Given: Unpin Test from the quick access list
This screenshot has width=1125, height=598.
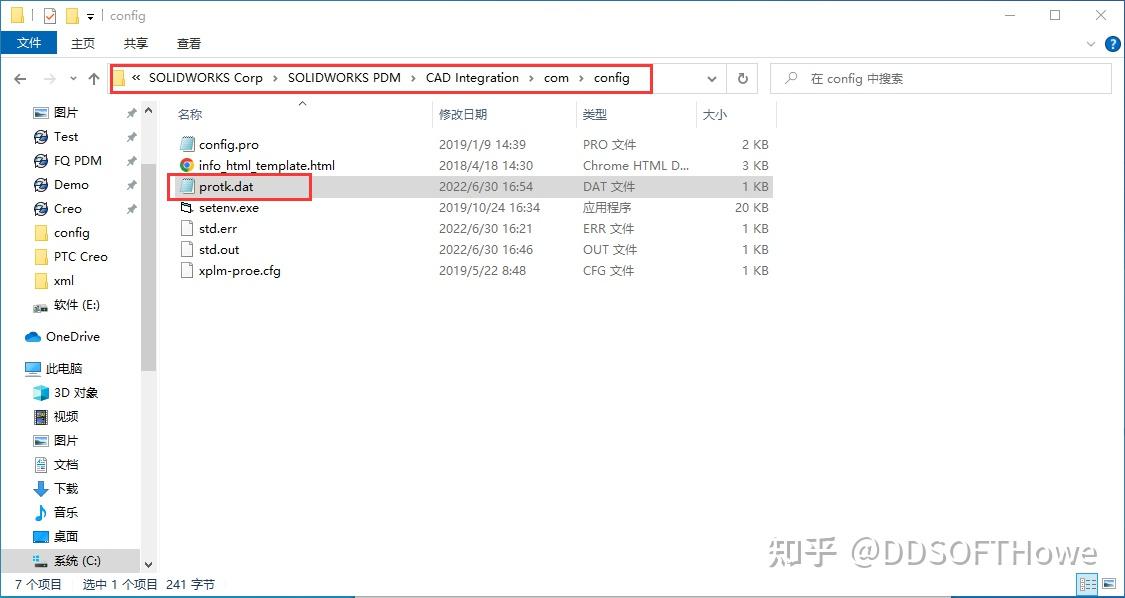Looking at the screenshot, I should 130,136.
